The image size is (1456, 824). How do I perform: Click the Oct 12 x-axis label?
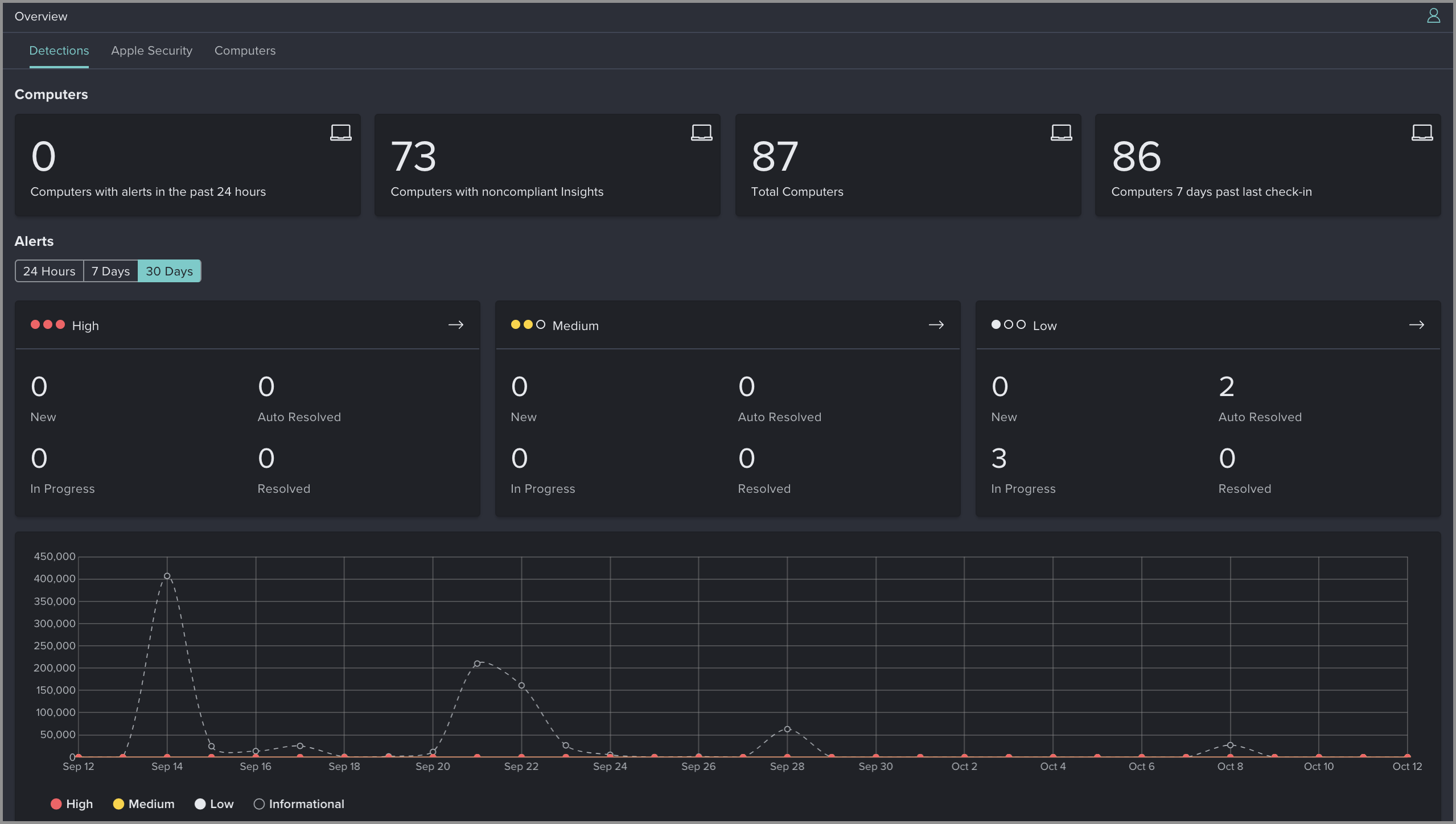(1407, 767)
